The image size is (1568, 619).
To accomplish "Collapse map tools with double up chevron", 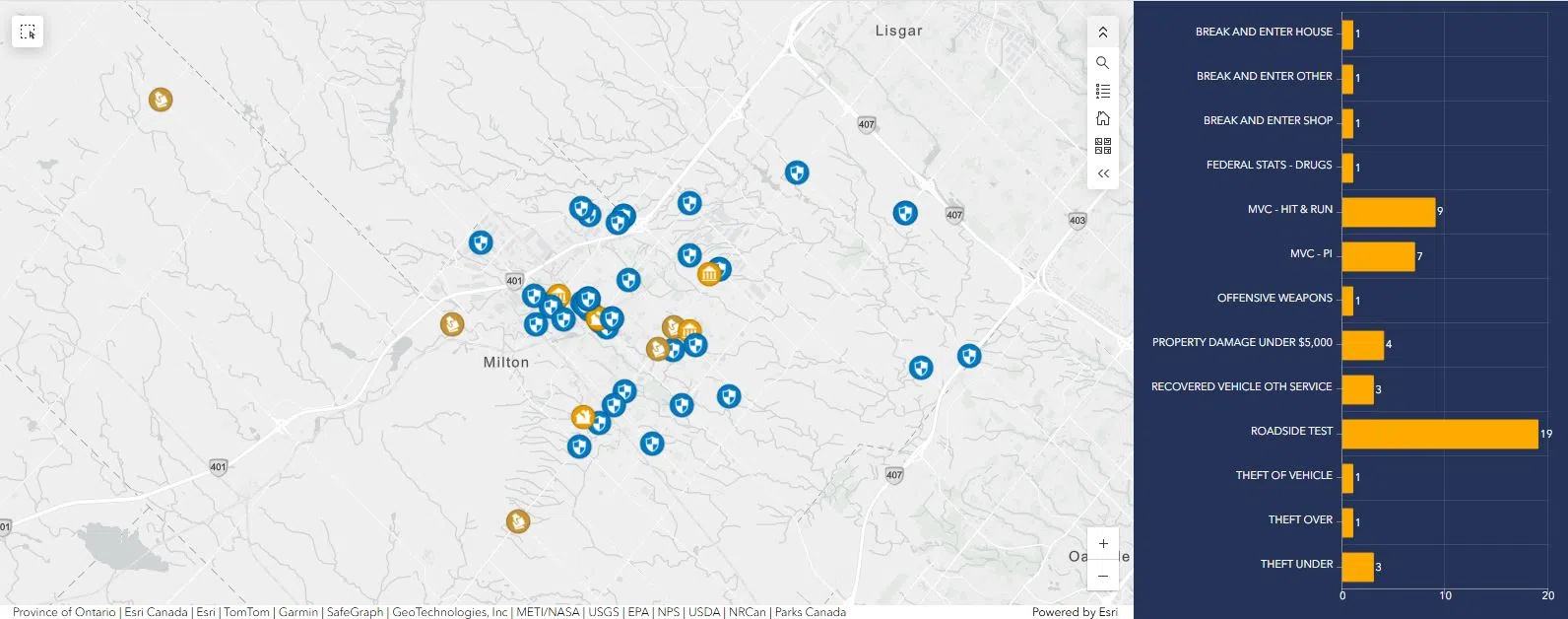I will [x=1102, y=33].
